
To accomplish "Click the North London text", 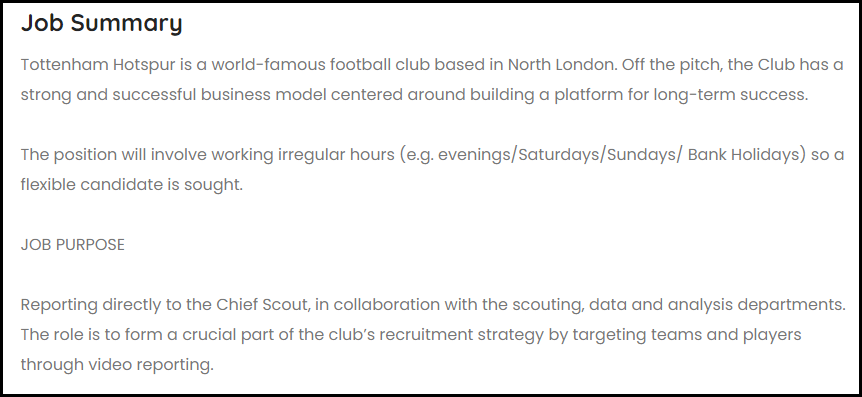I will pos(562,65).
